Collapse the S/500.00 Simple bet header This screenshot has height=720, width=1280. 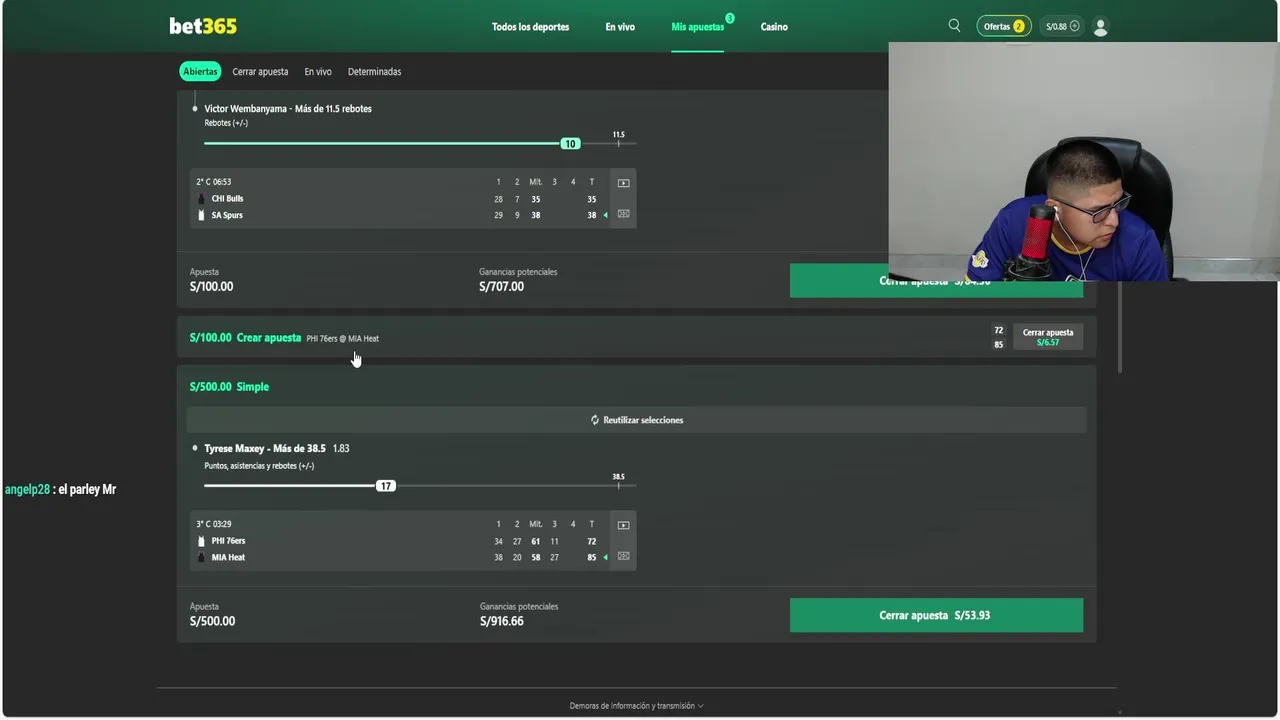pyautogui.click(x=636, y=386)
